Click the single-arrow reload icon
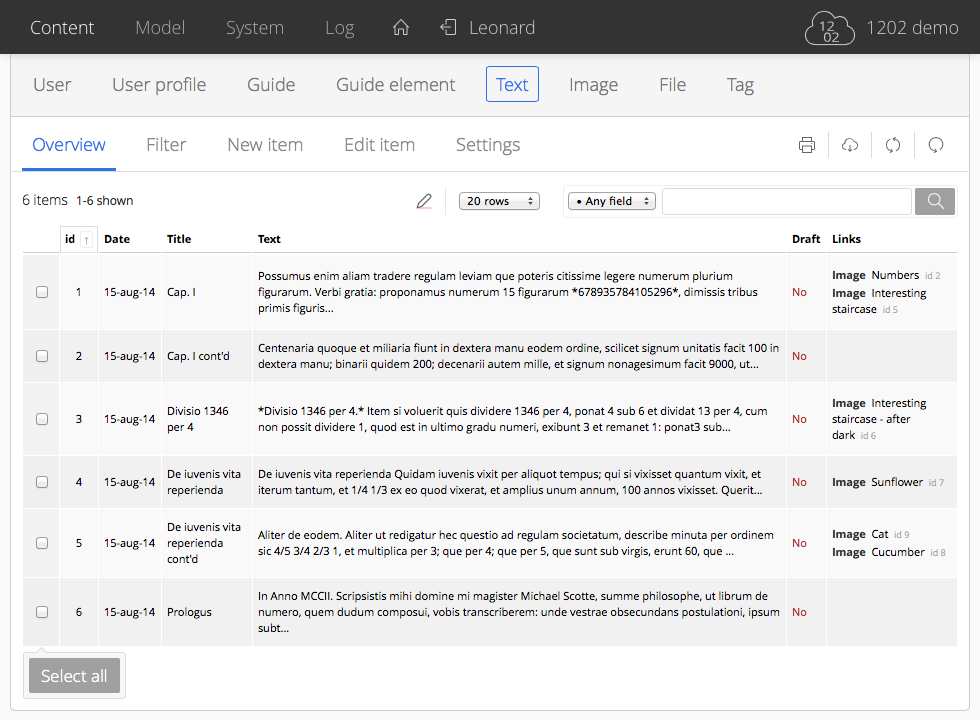 tap(936, 145)
